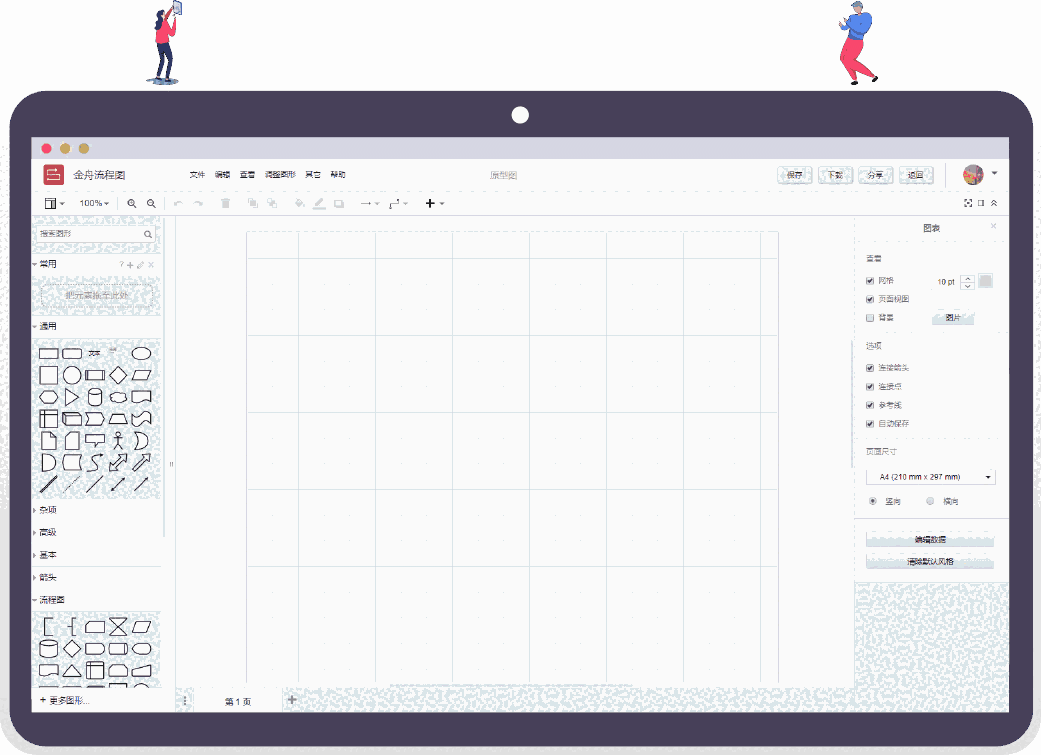Click the grid color swatch
Screen dimensions: 1041x755
click(x=985, y=281)
